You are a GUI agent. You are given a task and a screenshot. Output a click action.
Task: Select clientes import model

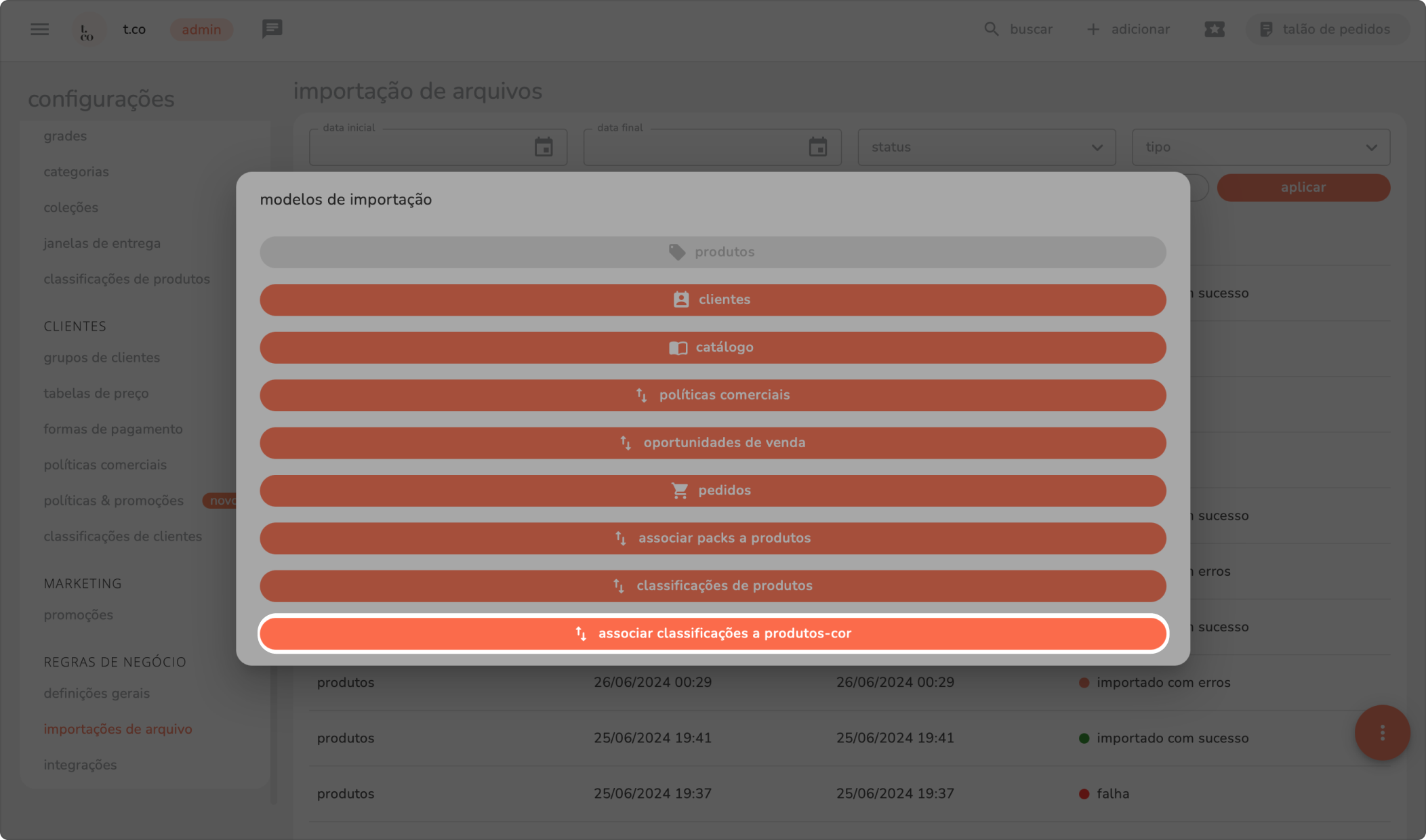point(712,299)
